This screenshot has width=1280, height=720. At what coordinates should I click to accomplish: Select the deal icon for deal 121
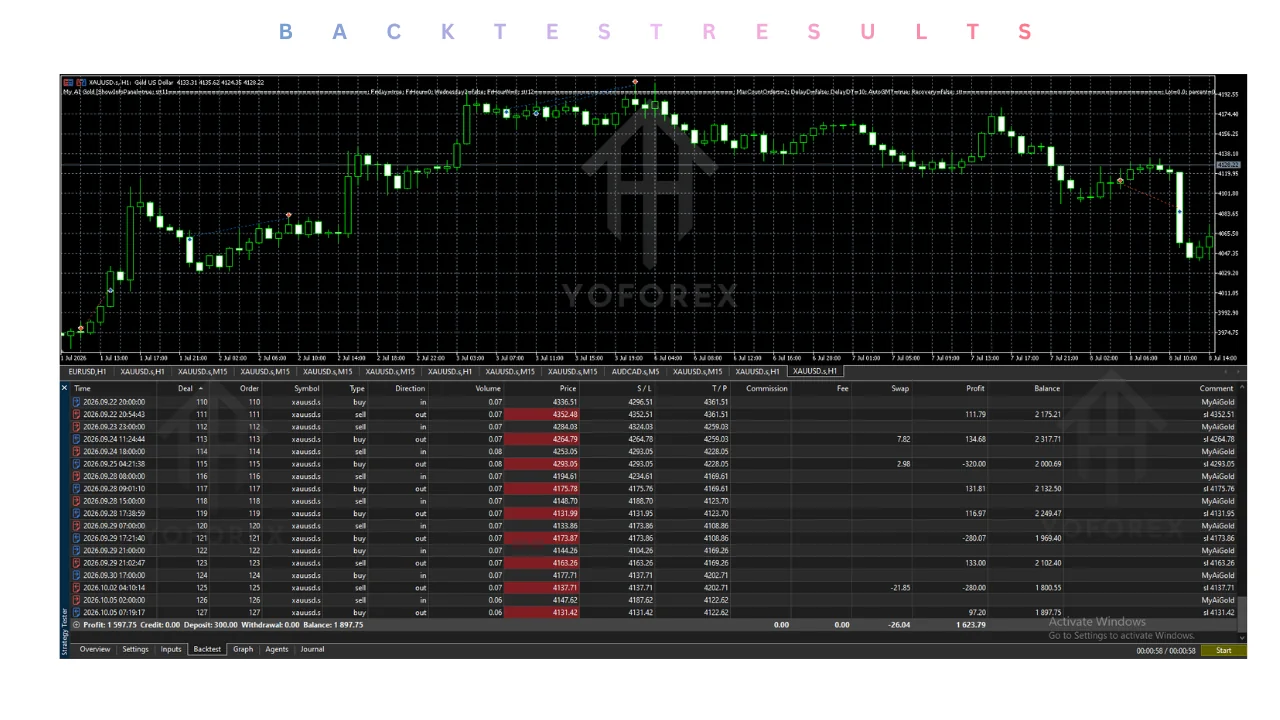tap(77, 538)
